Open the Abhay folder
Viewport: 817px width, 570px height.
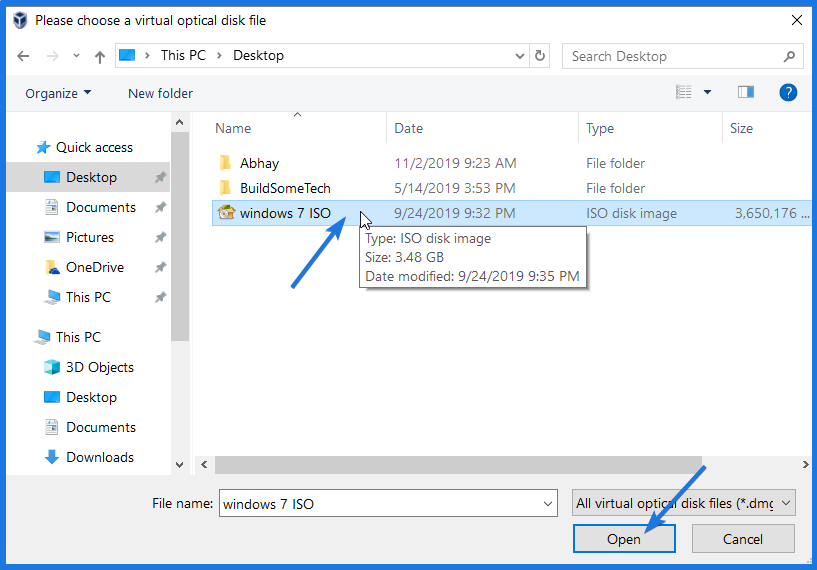pos(259,163)
